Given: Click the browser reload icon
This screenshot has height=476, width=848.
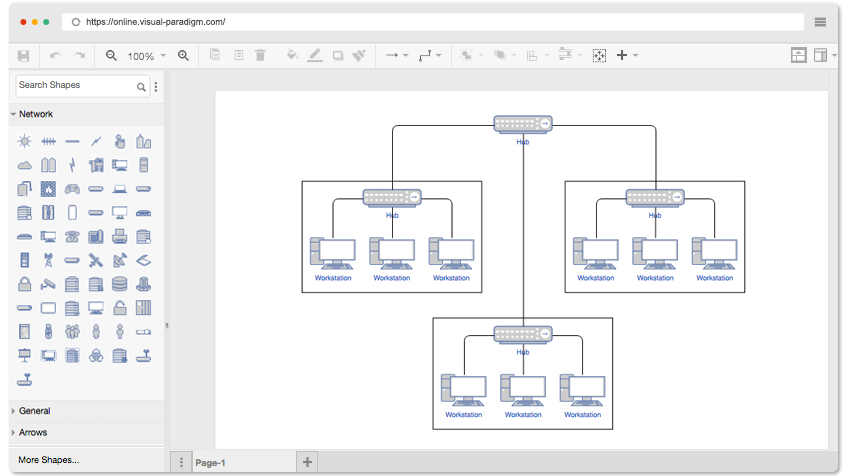Looking at the screenshot, I should point(76,22).
